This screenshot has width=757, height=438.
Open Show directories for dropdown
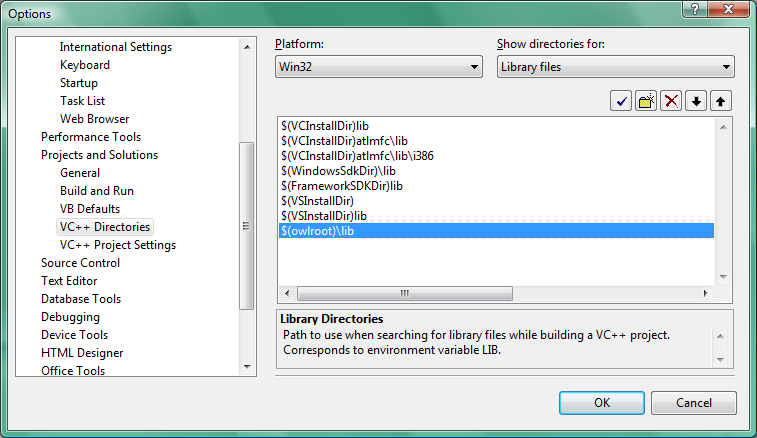[616, 67]
